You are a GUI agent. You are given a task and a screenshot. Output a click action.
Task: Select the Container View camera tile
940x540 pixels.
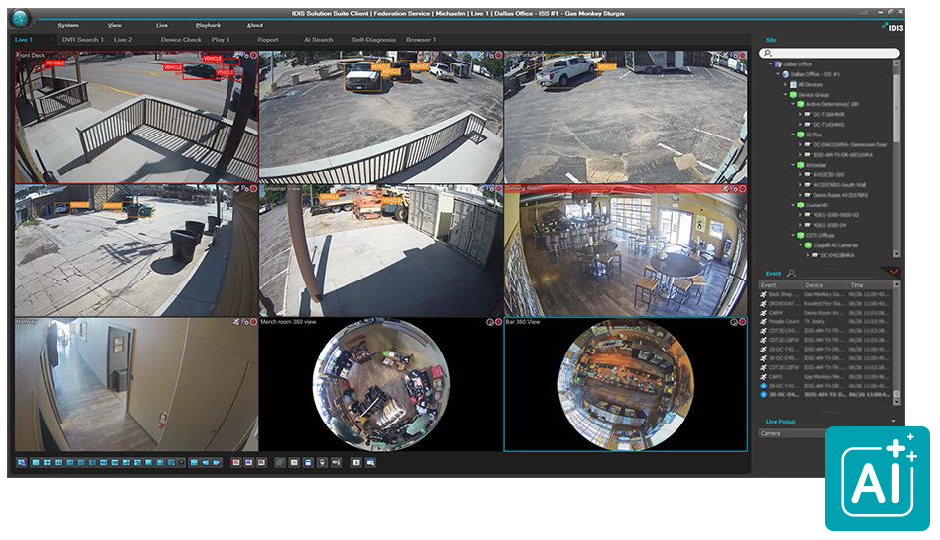click(x=381, y=251)
